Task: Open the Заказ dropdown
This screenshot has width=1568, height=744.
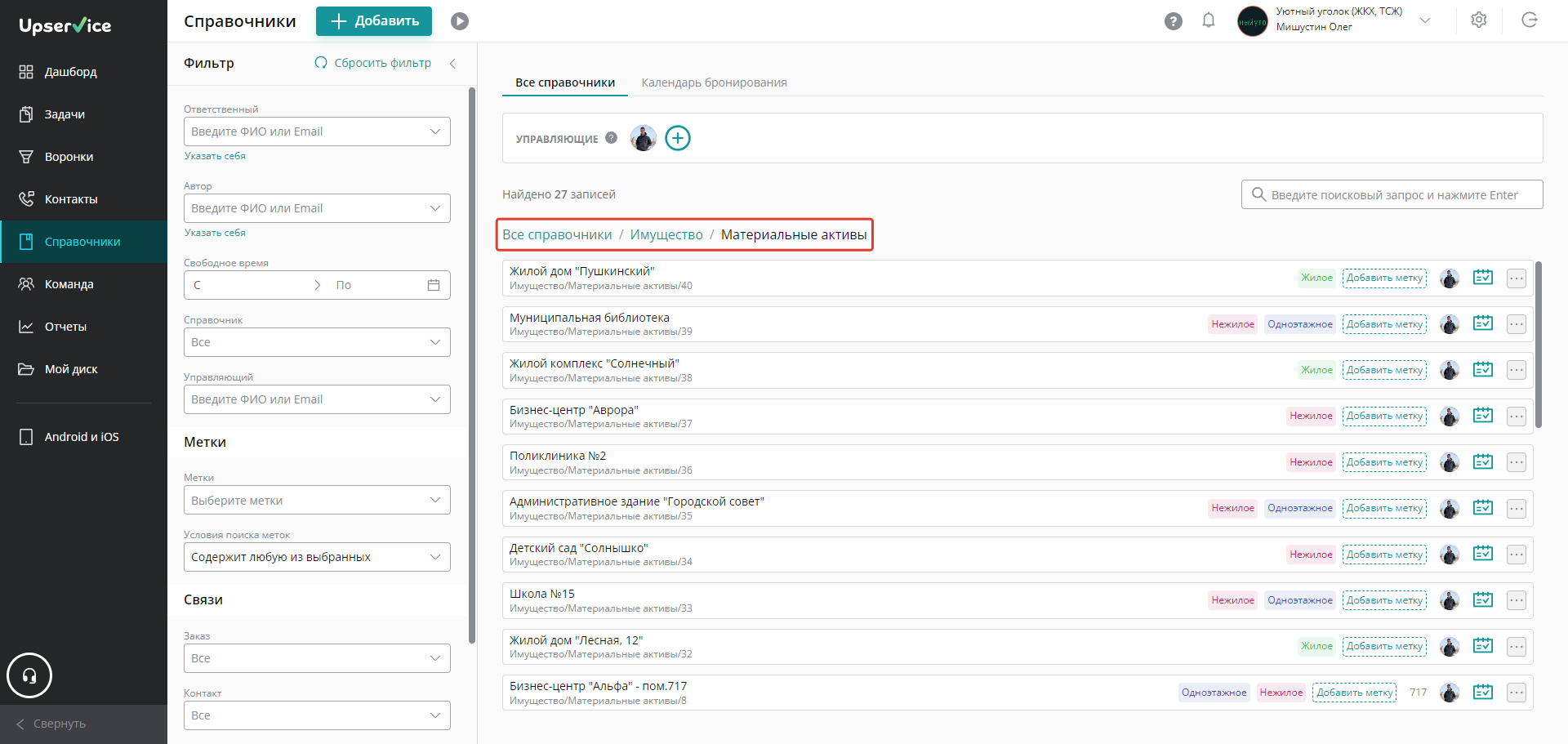Action: (x=317, y=658)
